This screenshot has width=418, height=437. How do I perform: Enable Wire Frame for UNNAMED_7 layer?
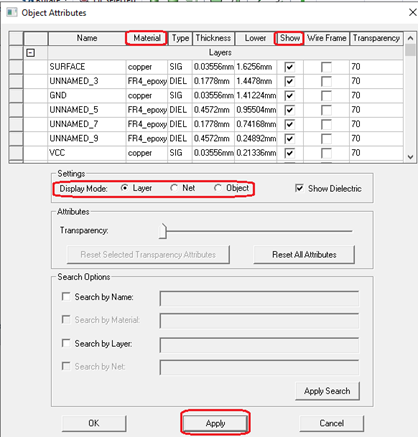pos(326,124)
